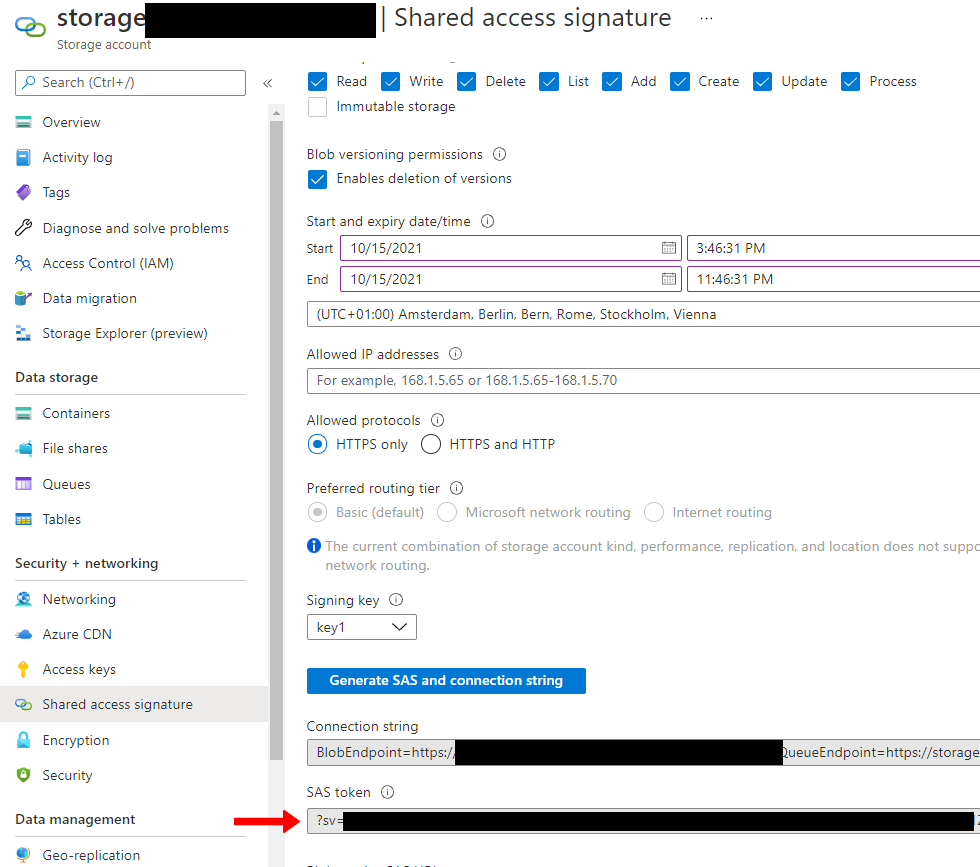The height and width of the screenshot is (867, 980).
Task: Click the Networking icon
Action: click(x=23, y=599)
